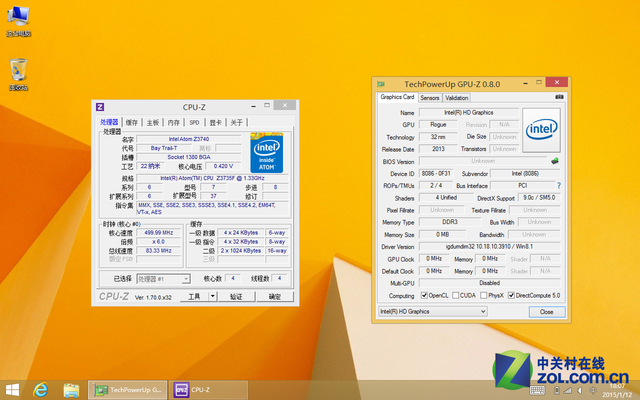Click the Shaders value 4 Unified
The image size is (640, 400).
tap(446, 198)
